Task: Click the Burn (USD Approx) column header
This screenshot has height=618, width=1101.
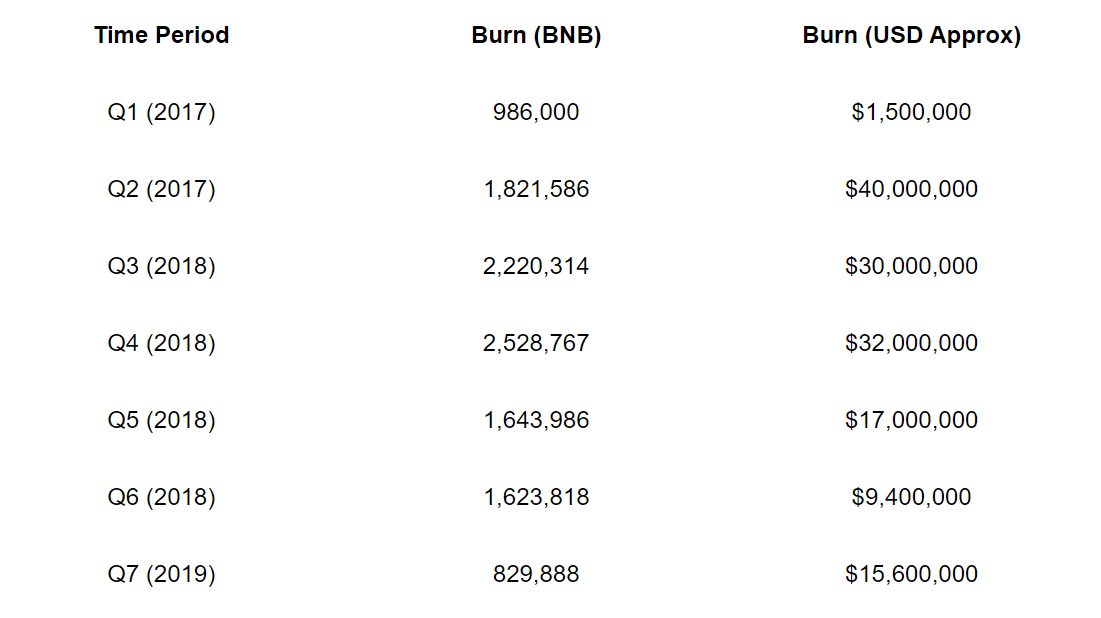Action: (911, 35)
